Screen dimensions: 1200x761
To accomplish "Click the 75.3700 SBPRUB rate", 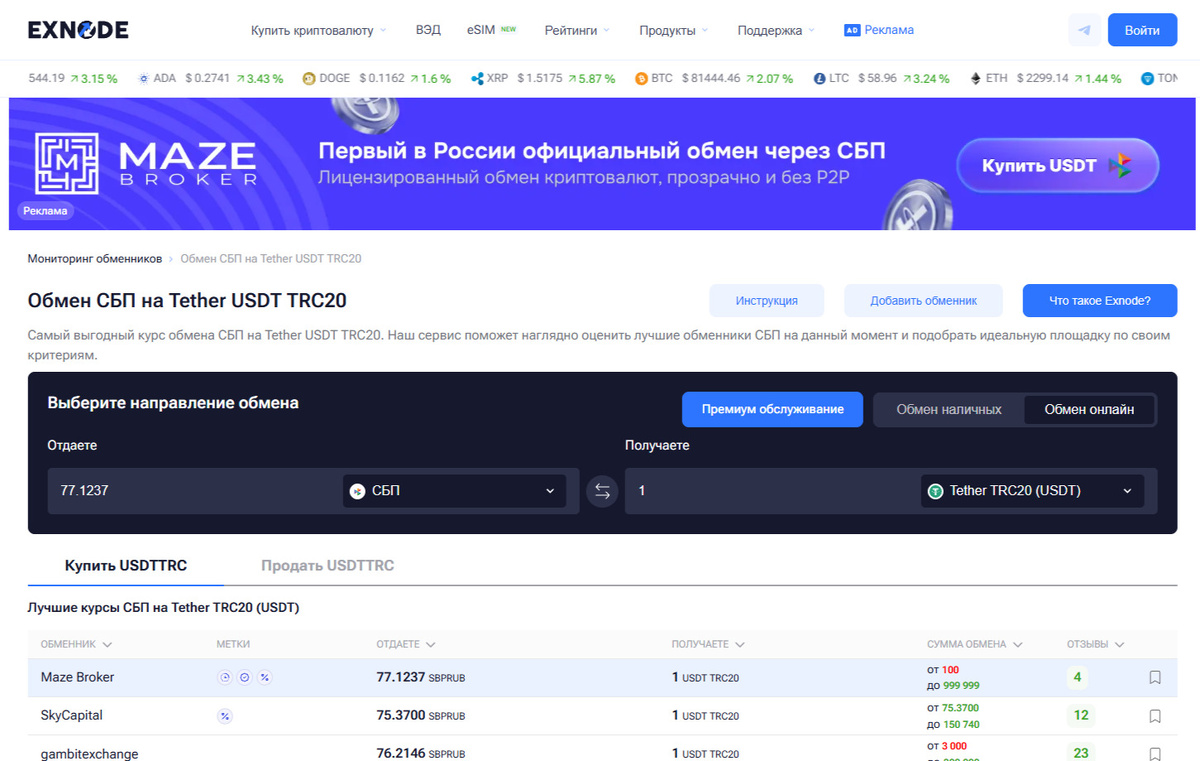I will [x=420, y=716].
